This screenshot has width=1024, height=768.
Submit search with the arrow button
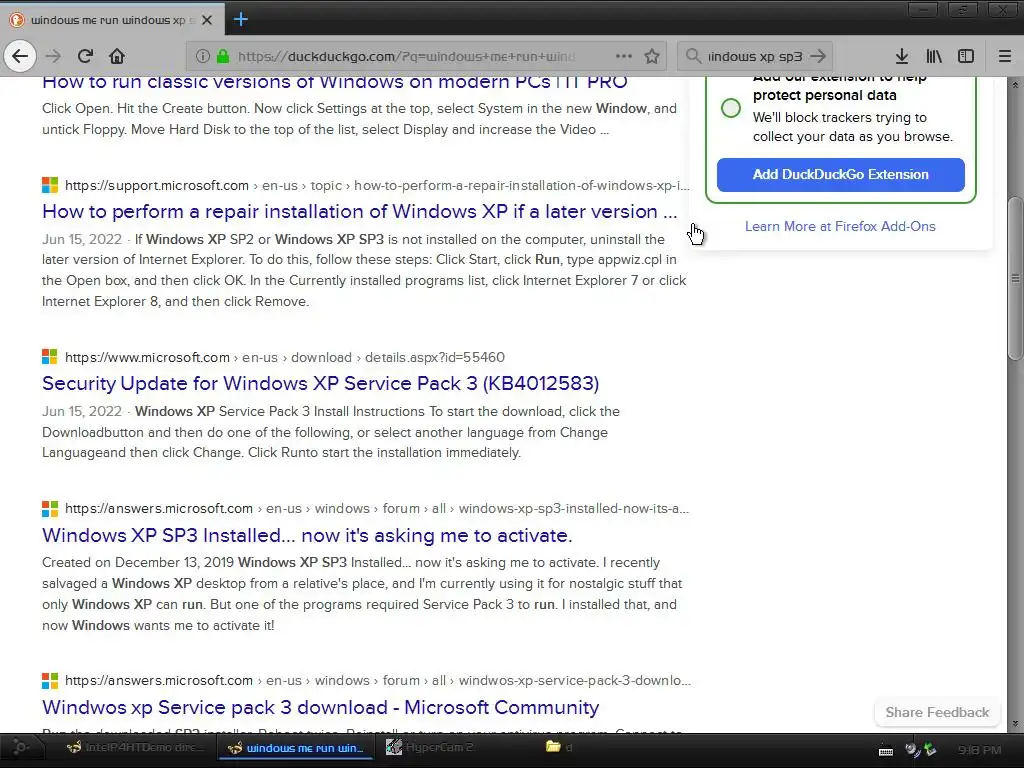818,56
